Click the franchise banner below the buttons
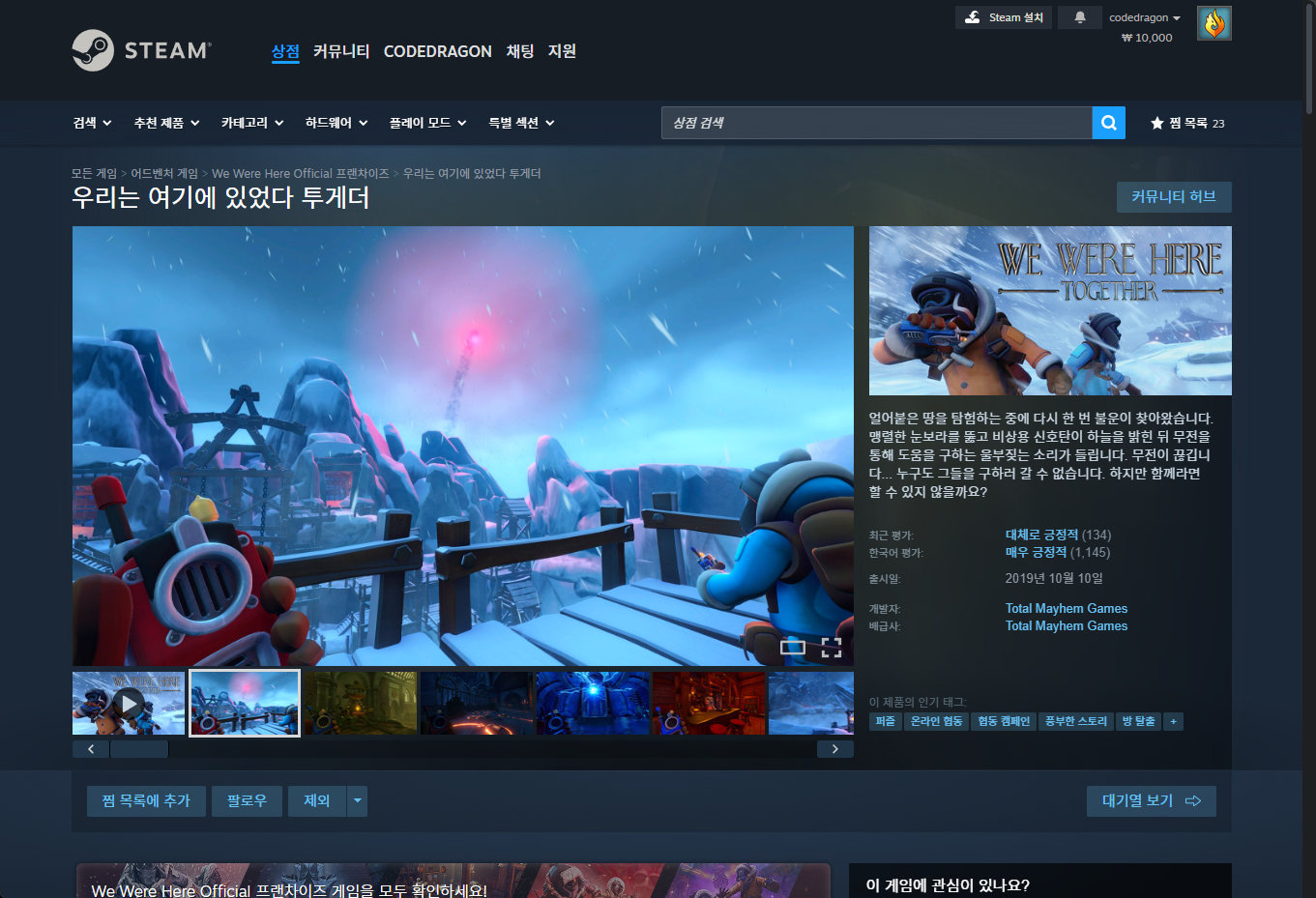The image size is (1316, 898). 453,881
